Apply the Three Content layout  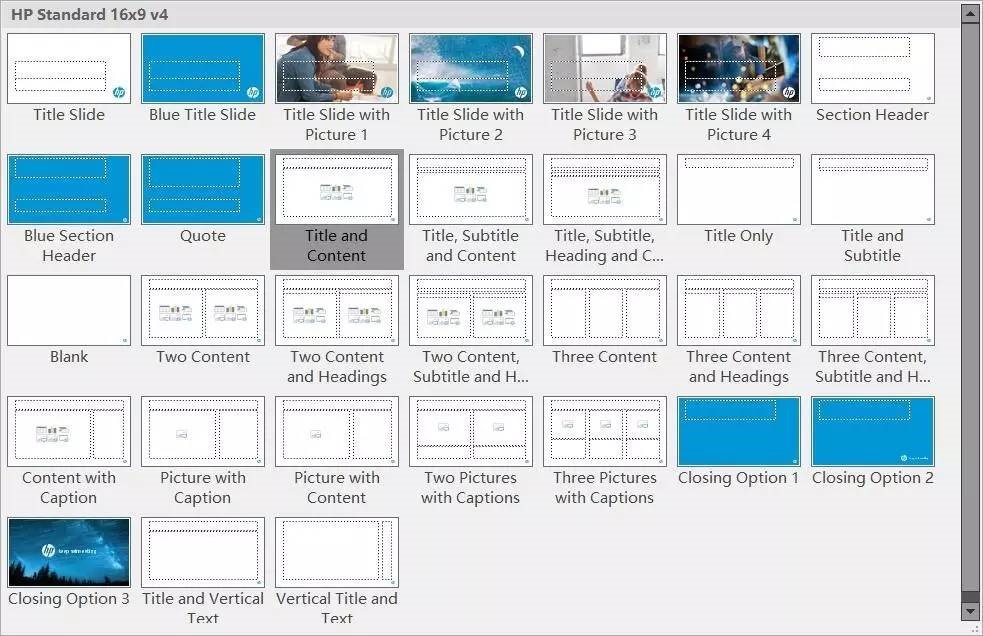[x=605, y=311]
